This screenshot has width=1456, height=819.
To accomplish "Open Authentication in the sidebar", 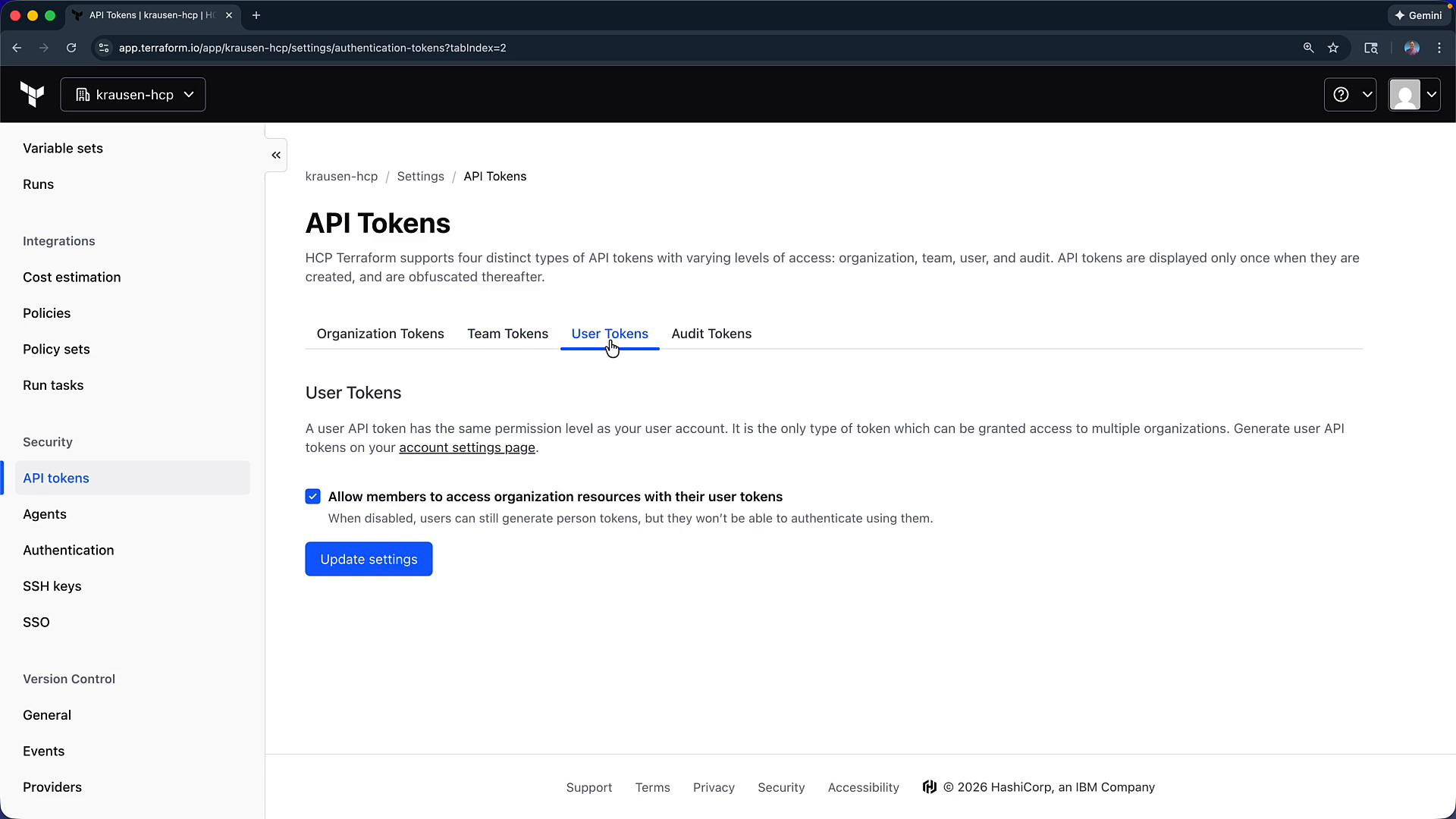I will 68,551.
